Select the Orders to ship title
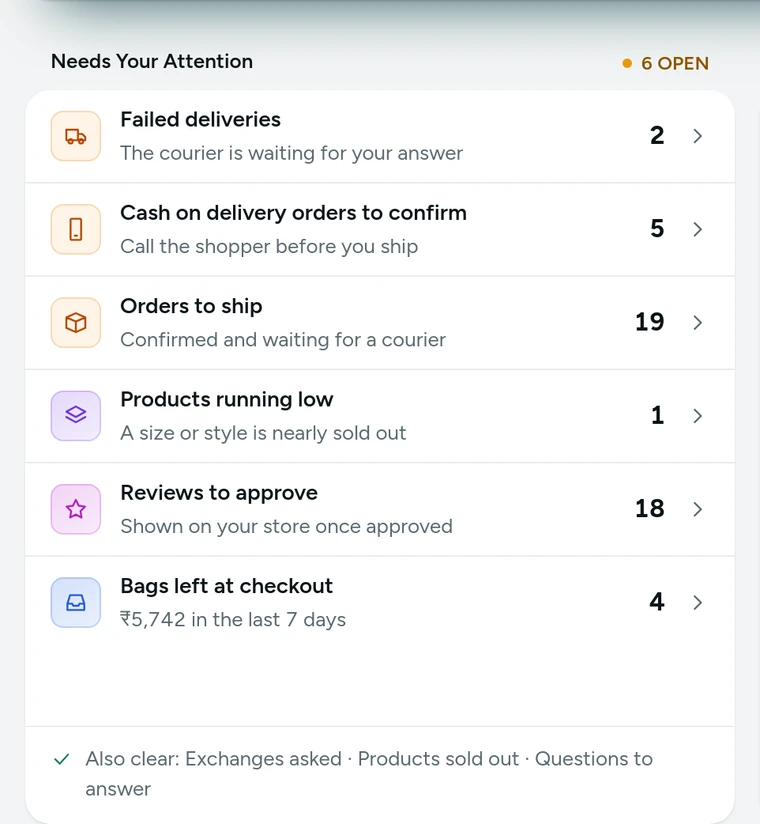The width and height of the screenshot is (760, 824). pyautogui.click(x=191, y=306)
